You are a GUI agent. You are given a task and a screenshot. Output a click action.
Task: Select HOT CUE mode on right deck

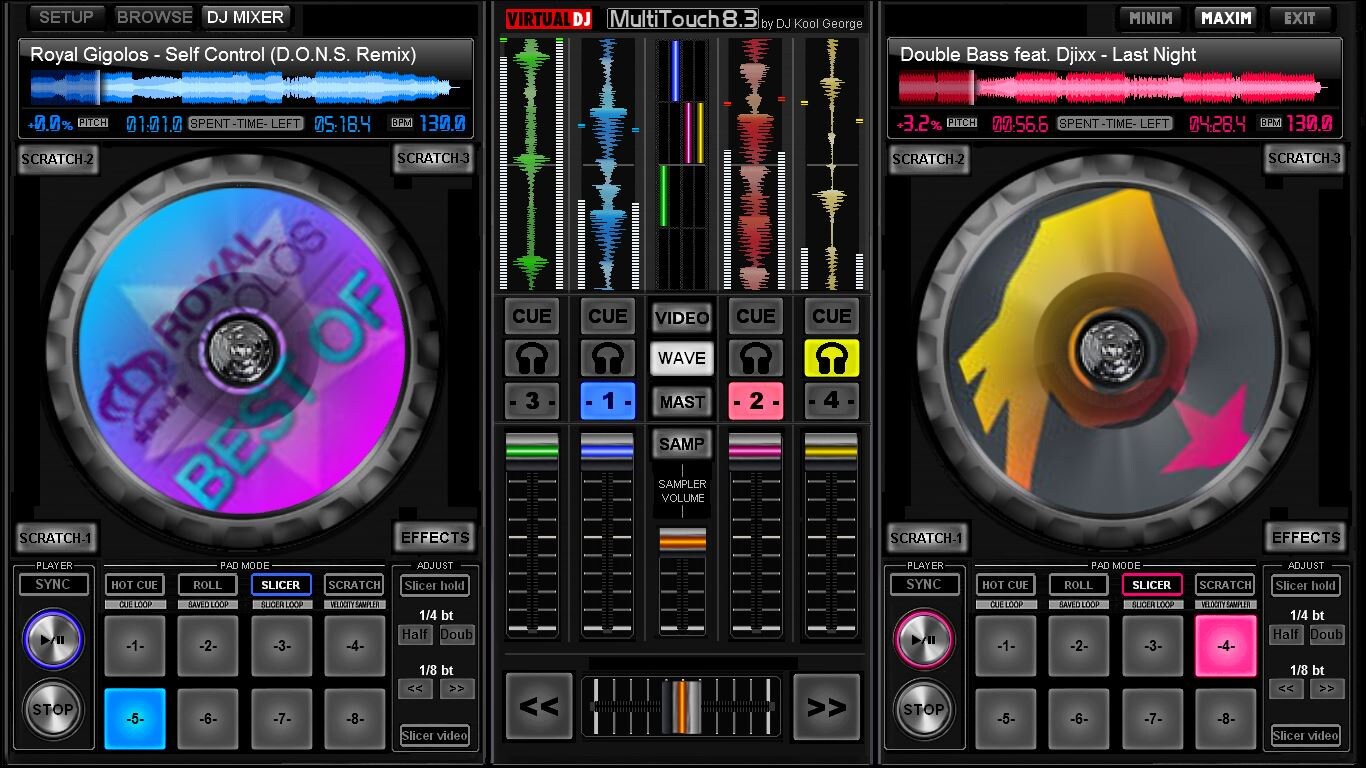(x=1004, y=584)
